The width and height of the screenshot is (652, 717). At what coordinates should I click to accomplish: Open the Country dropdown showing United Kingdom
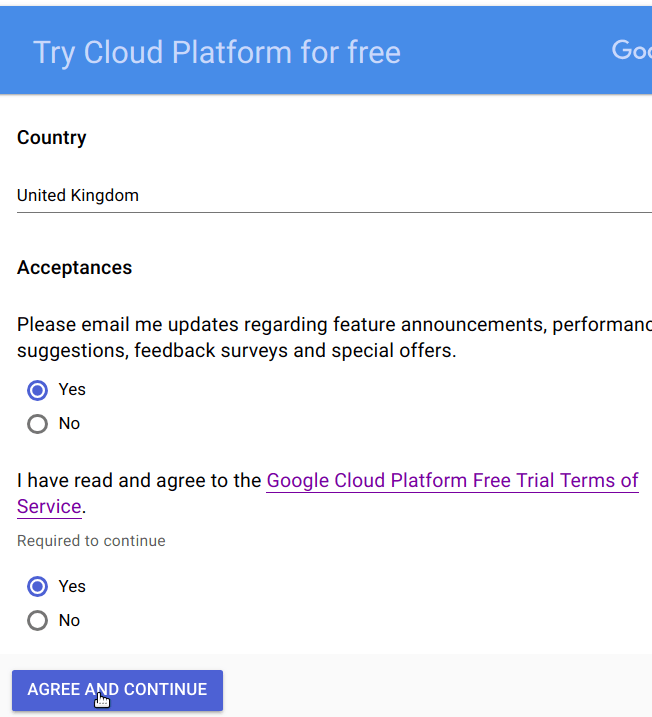[x=334, y=196]
